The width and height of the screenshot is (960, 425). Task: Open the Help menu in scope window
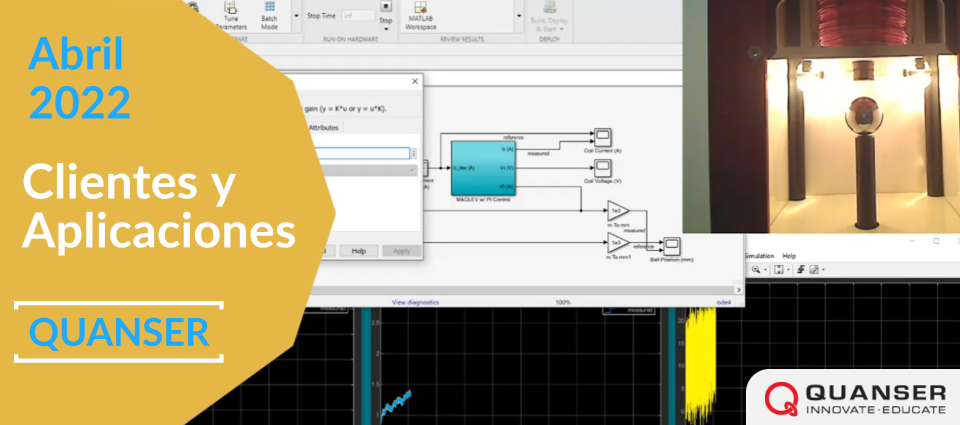(x=789, y=256)
